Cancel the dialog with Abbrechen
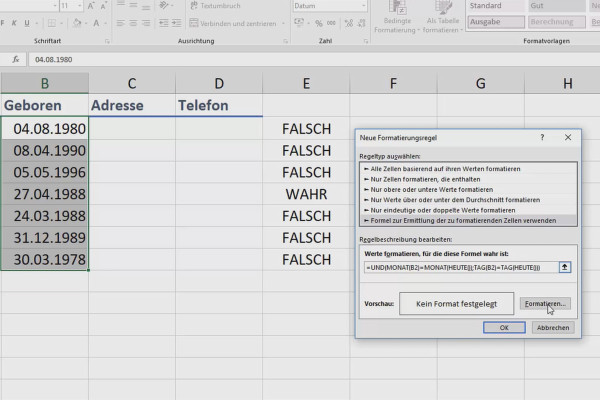The height and width of the screenshot is (400, 600). click(553, 328)
